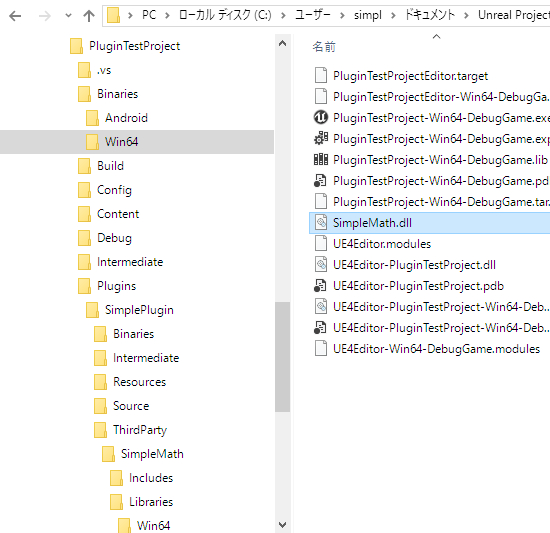Select ThirdParty folder in tree

(x=140, y=430)
